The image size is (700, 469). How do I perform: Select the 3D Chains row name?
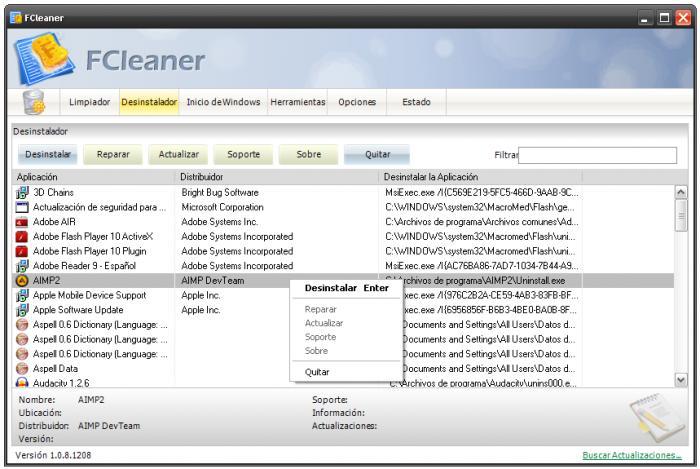click(x=53, y=193)
